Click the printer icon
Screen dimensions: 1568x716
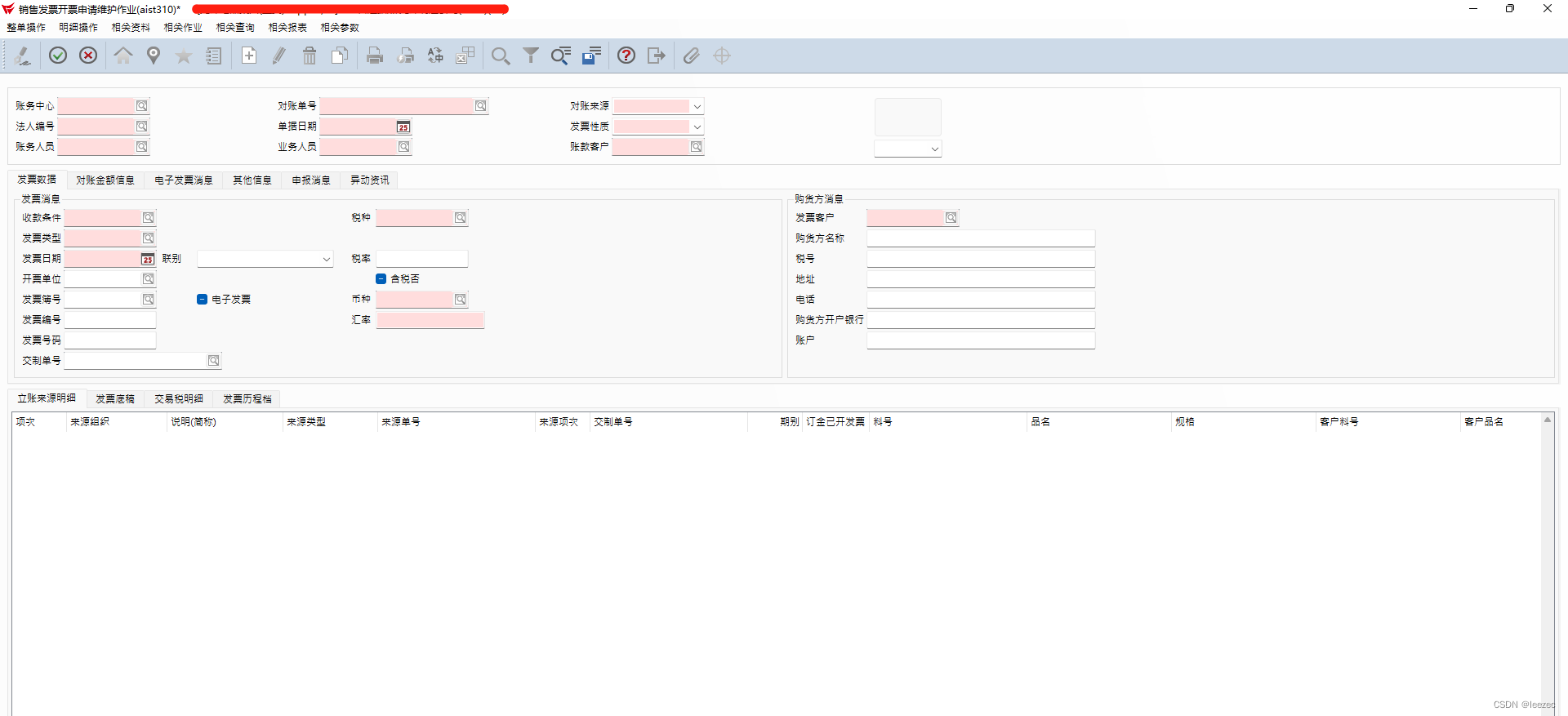[375, 56]
